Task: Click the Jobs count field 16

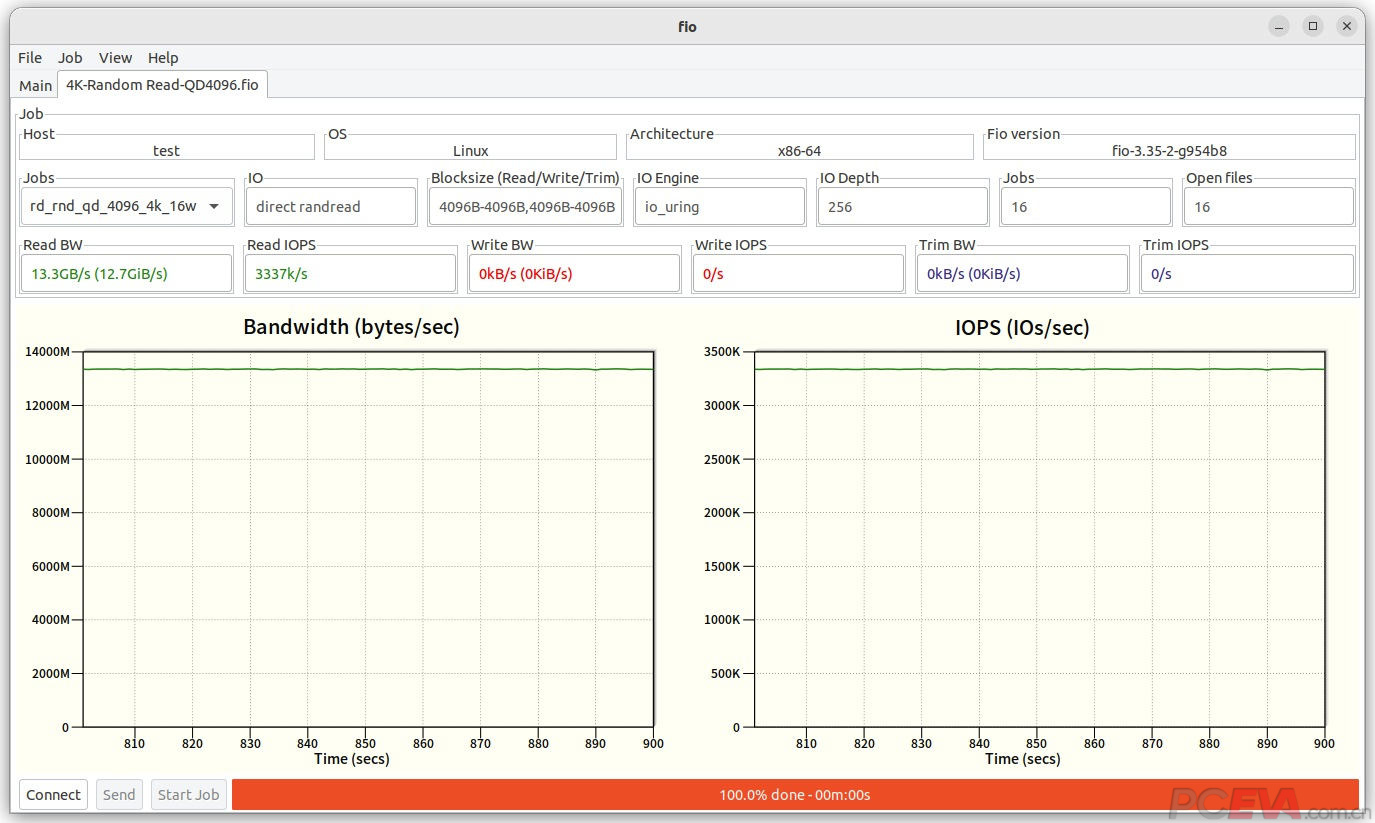Action: [x=1086, y=207]
